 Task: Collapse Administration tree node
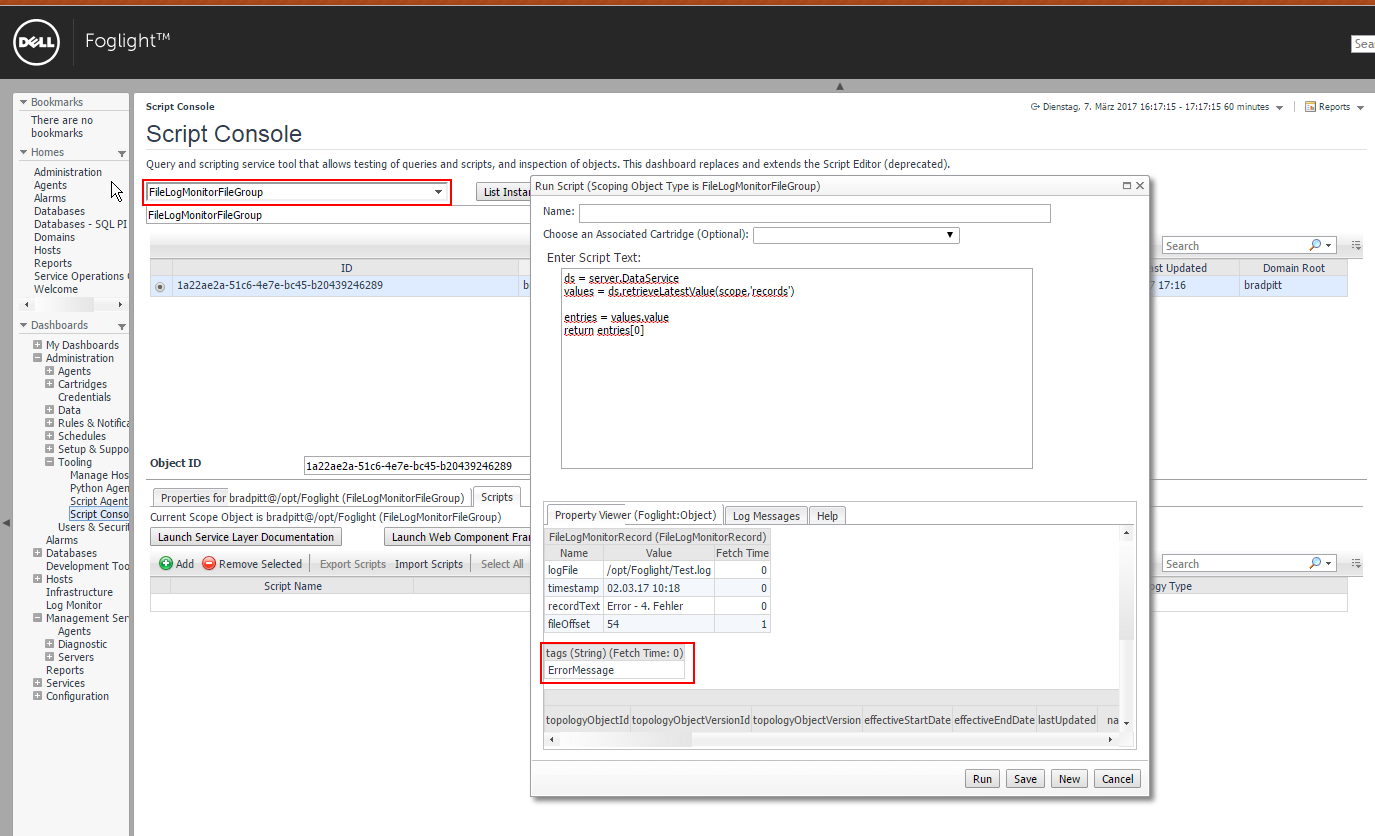click(x=37, y=358)
